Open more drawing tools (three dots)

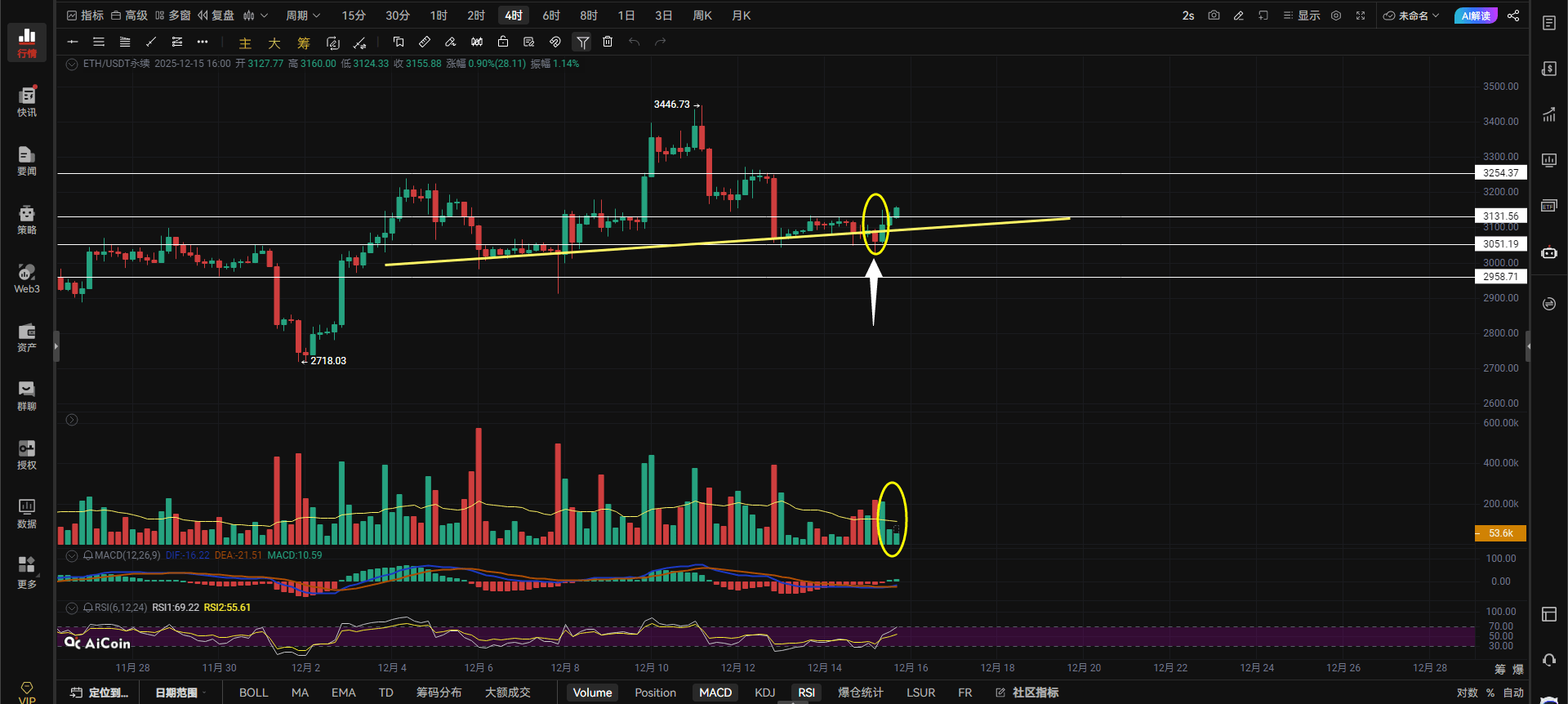(203, 42)
